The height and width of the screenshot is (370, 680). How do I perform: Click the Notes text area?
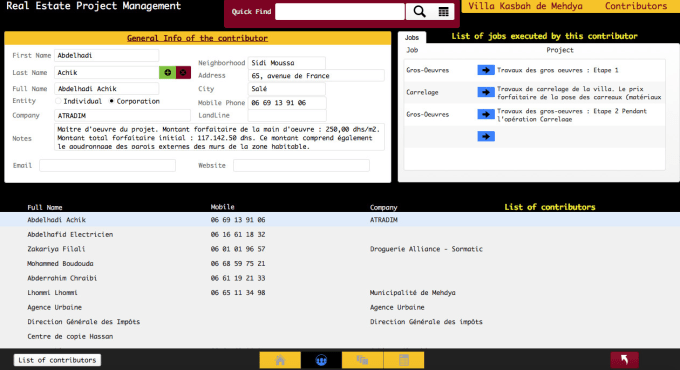[219, 138]
